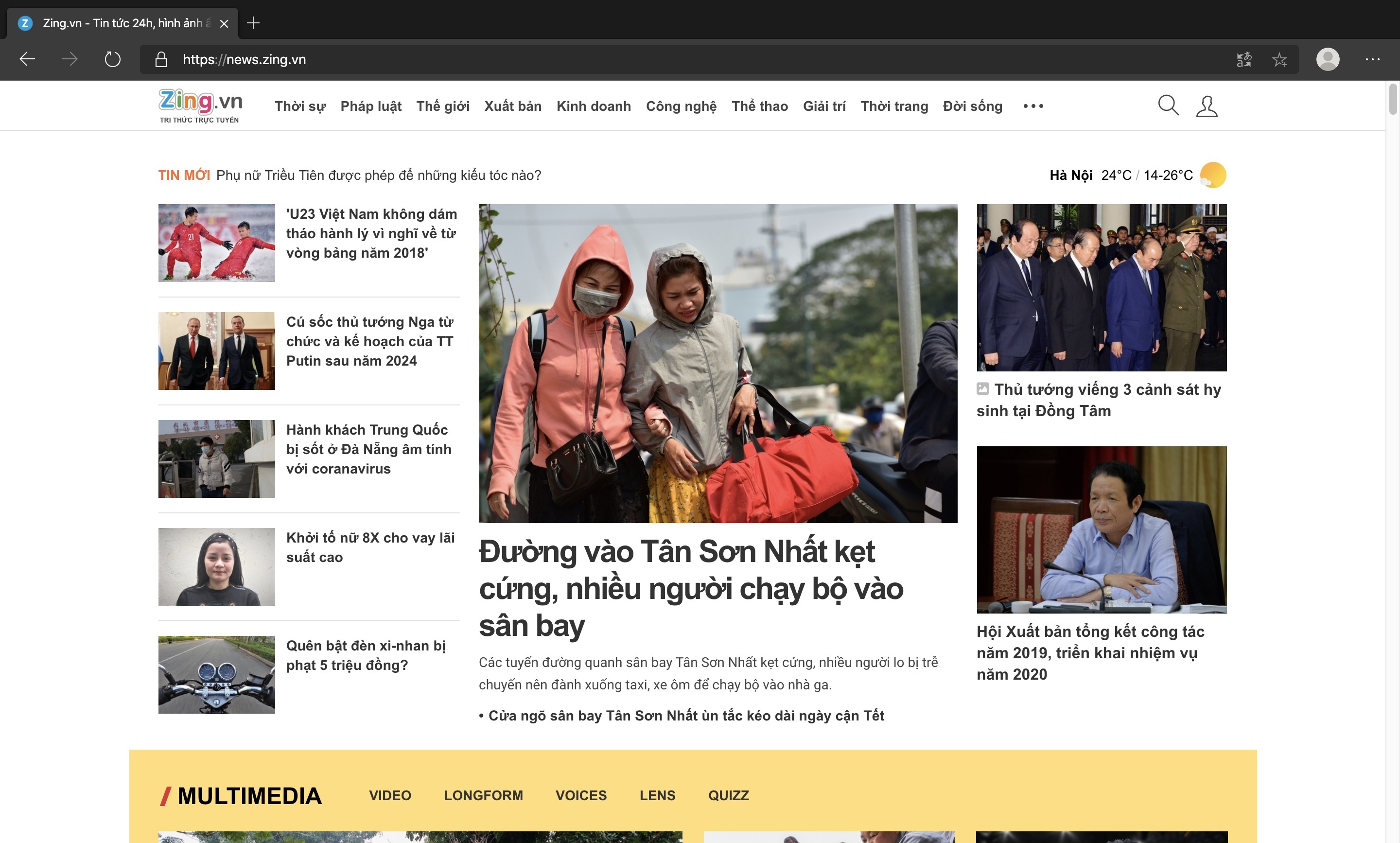Click the translate icon in the address bar
This screenshot has height=843, width=1400.
[1244, 59]
